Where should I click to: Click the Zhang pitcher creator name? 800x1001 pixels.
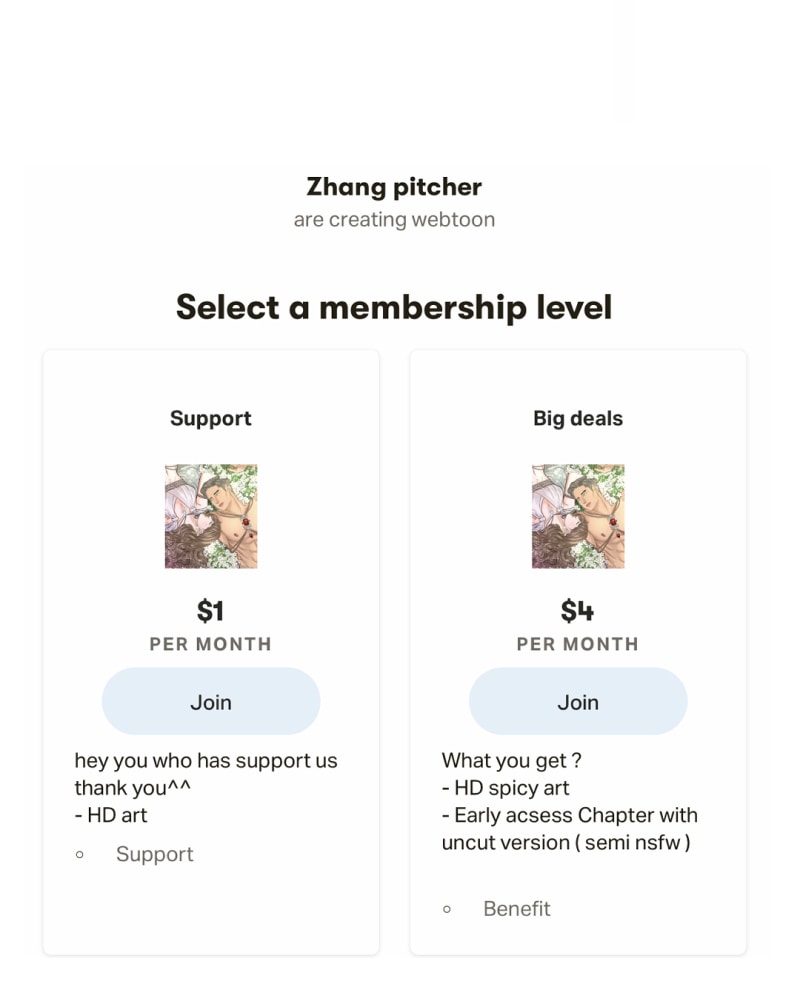[394, 187]
